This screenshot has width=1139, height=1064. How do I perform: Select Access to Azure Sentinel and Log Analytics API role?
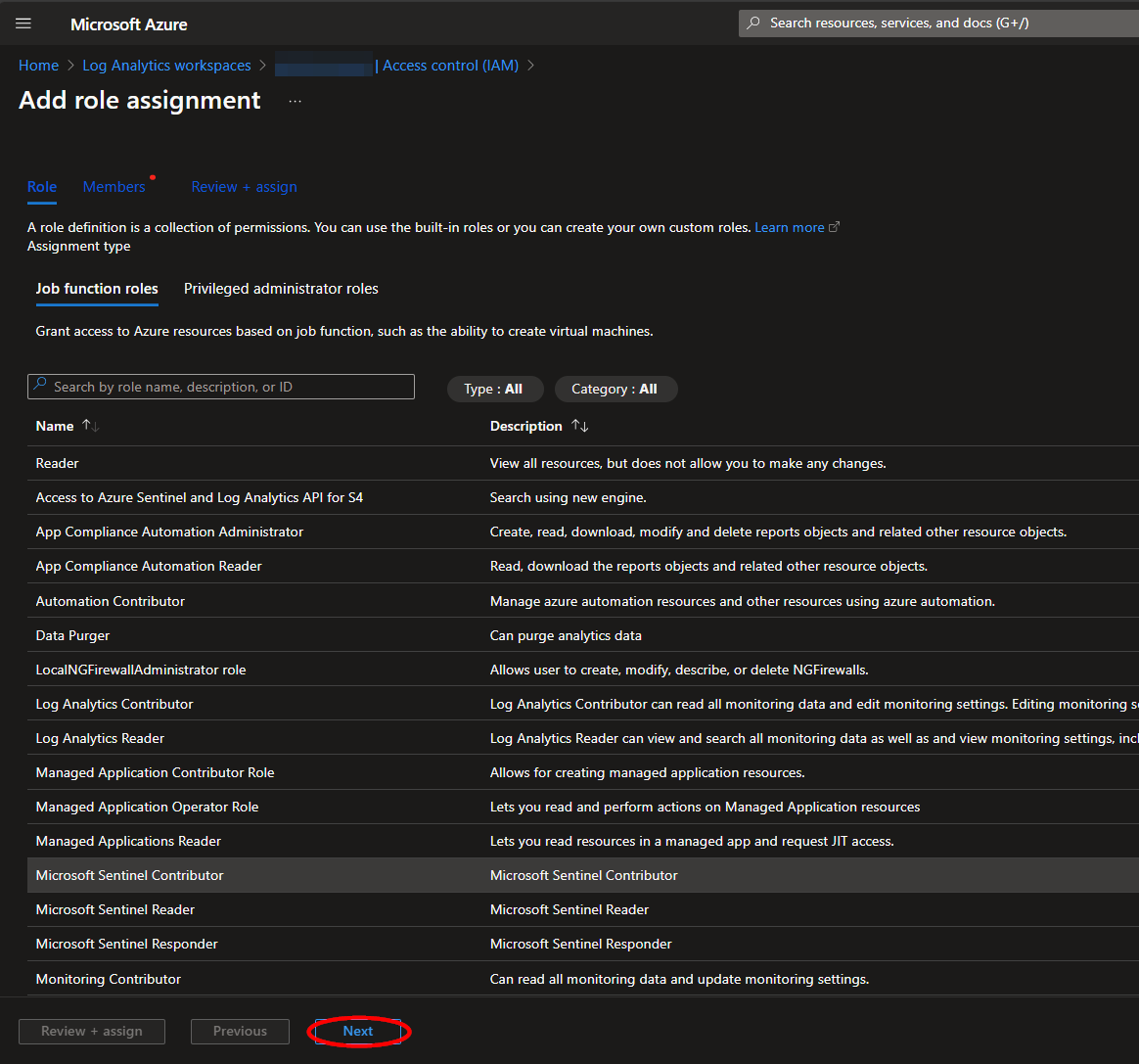pos(582,497)
